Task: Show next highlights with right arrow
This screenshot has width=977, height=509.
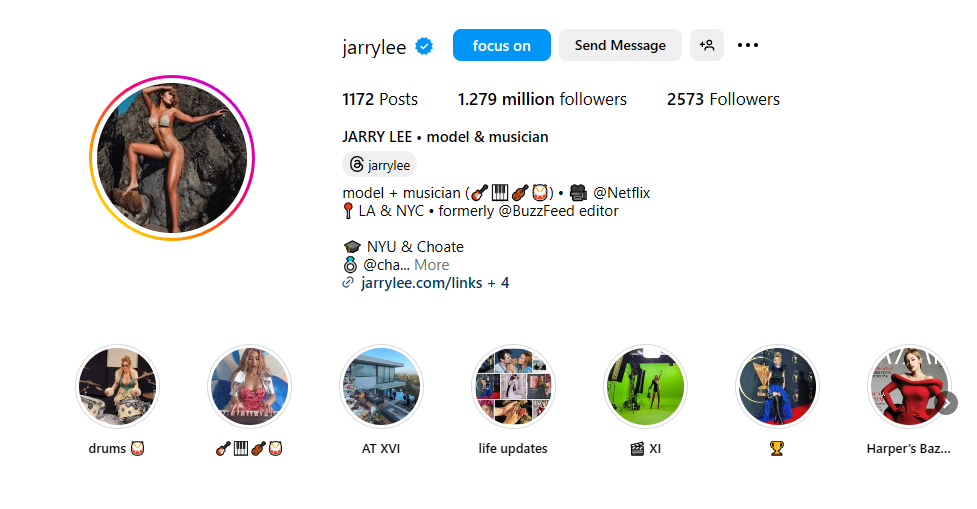Action: 946,403
